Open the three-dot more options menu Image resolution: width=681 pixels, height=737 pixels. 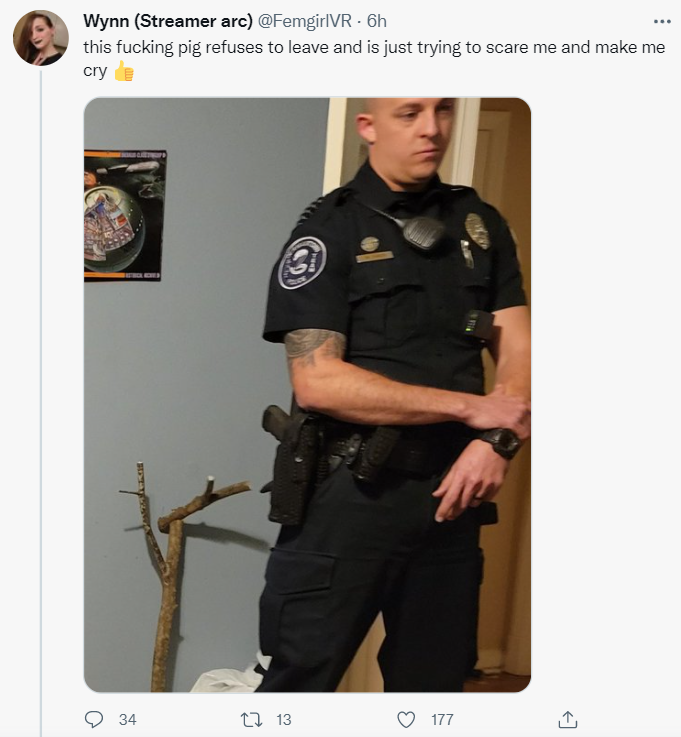pyautogui.click(x=662, y=21)
